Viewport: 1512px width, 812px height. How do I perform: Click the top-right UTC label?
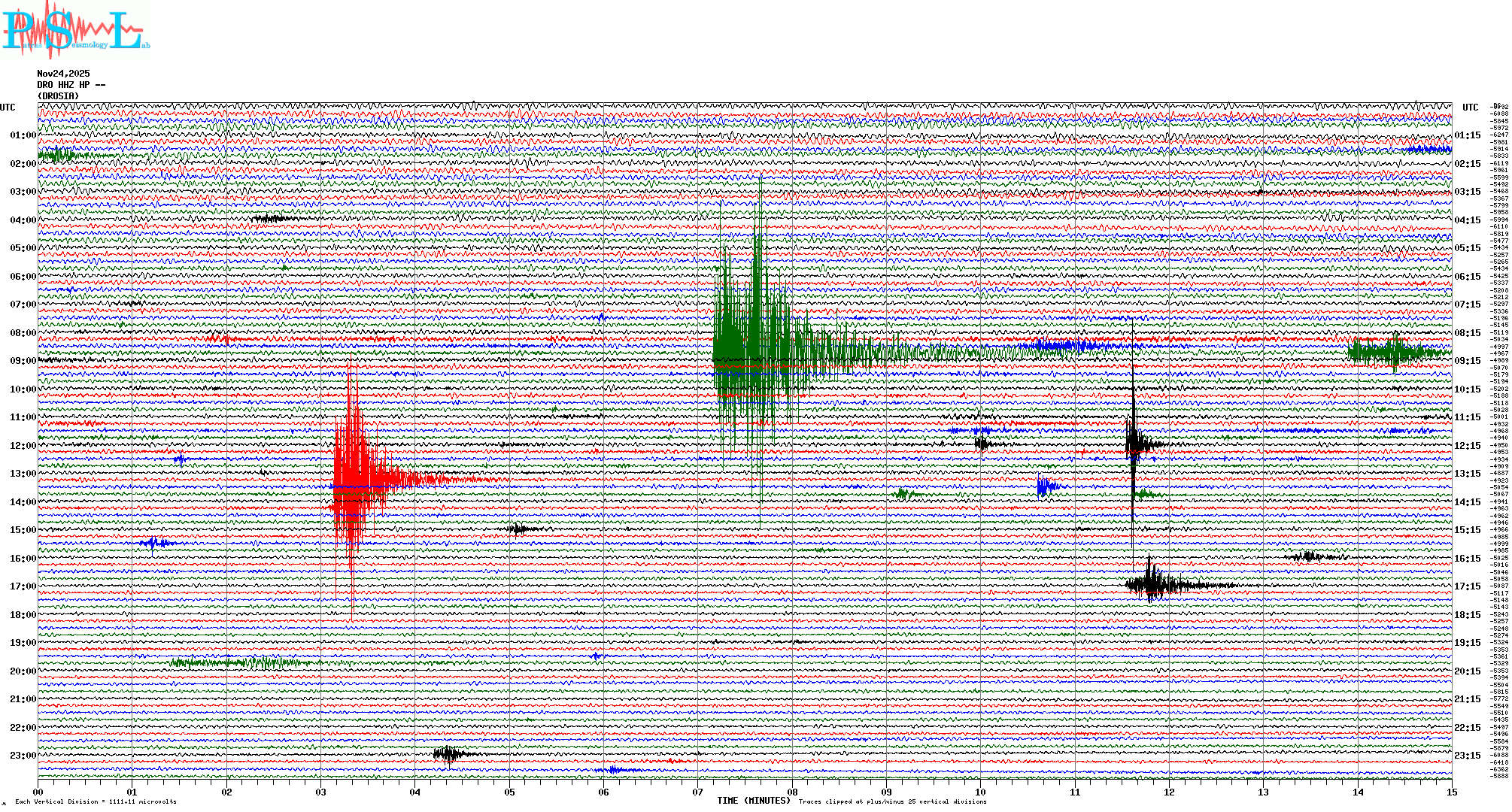[x=1470, y=108]
